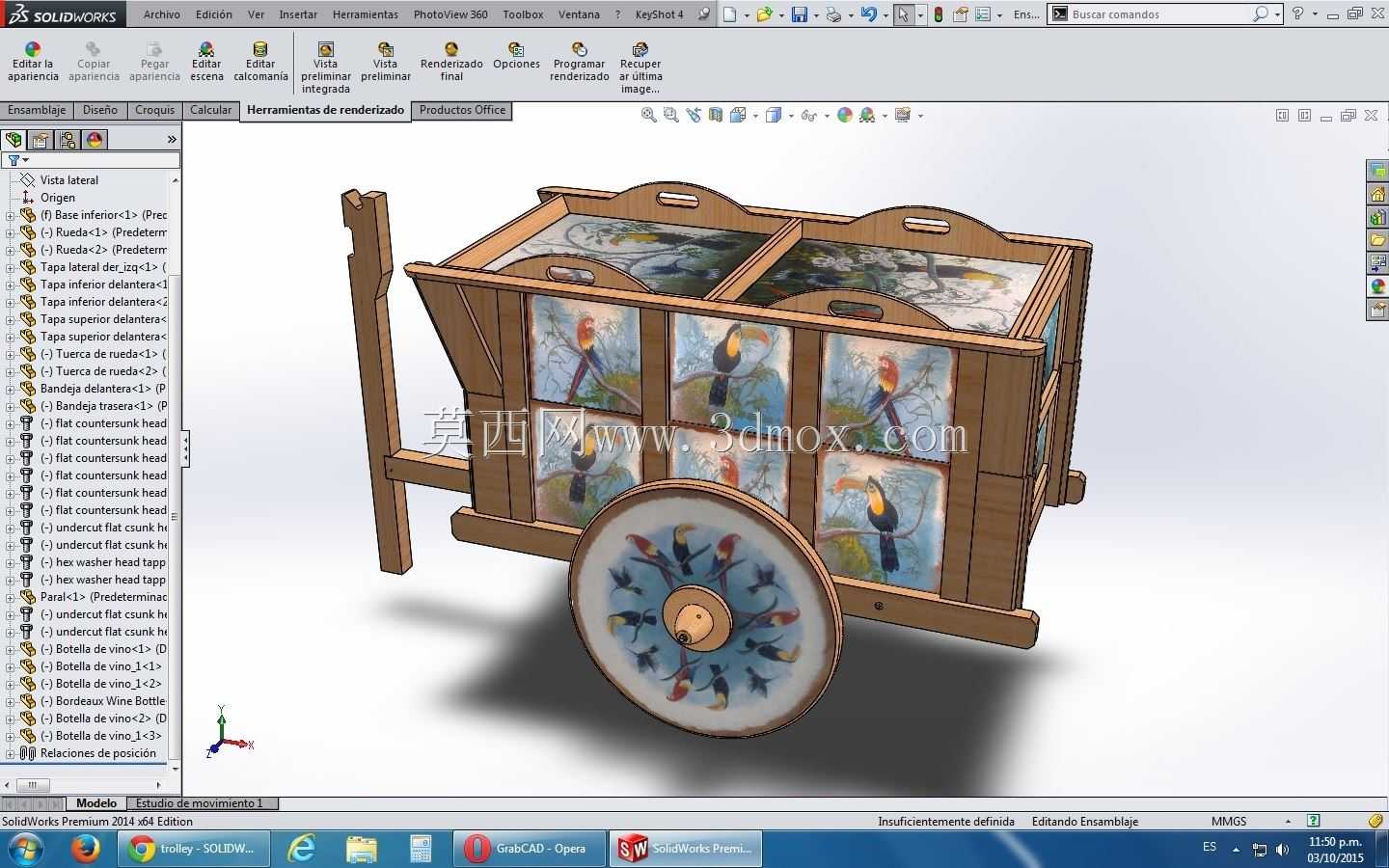Expand the manager pane tabs chevron

172,140
